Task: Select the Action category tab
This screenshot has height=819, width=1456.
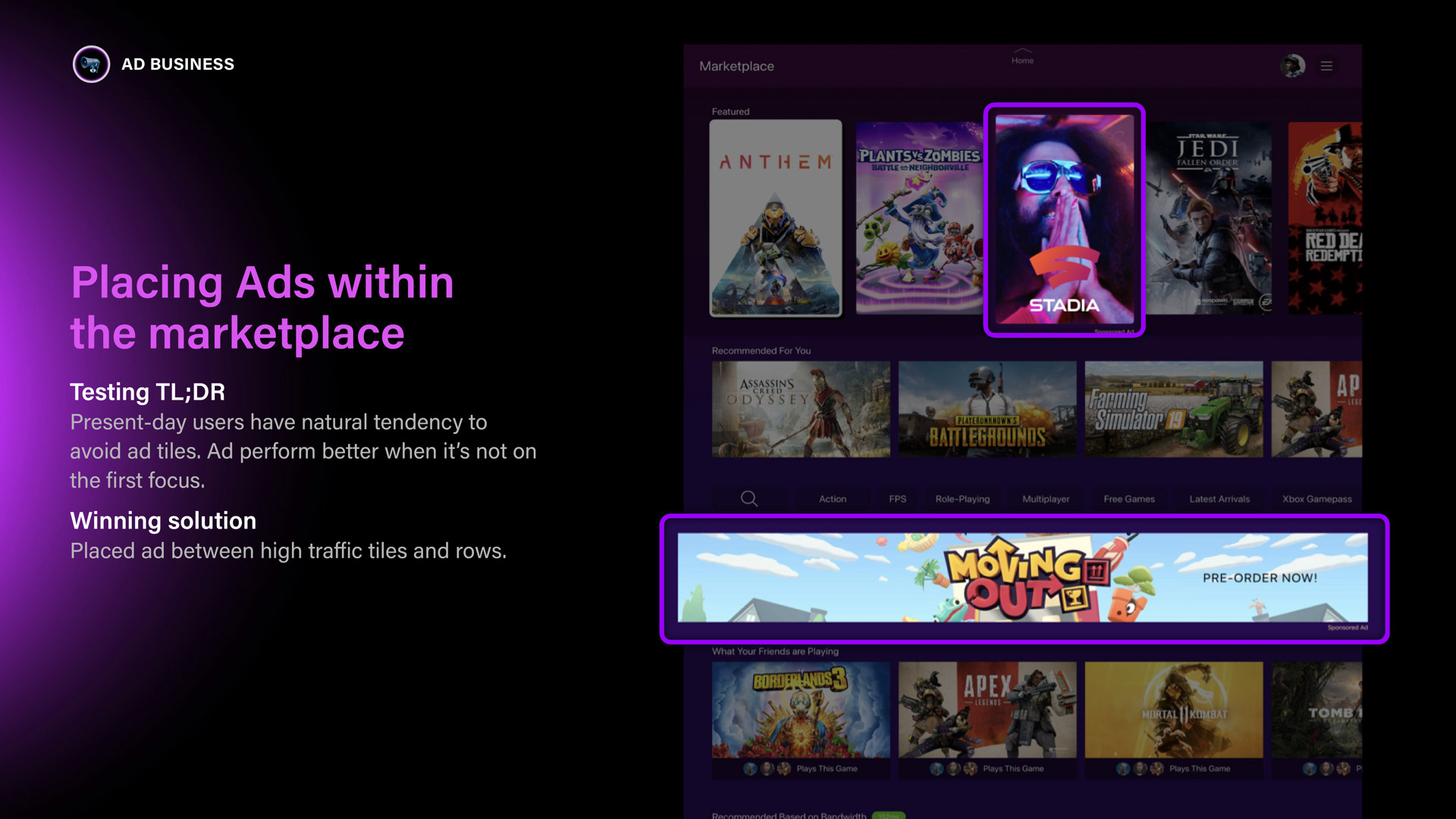Action: click(833, 499)
